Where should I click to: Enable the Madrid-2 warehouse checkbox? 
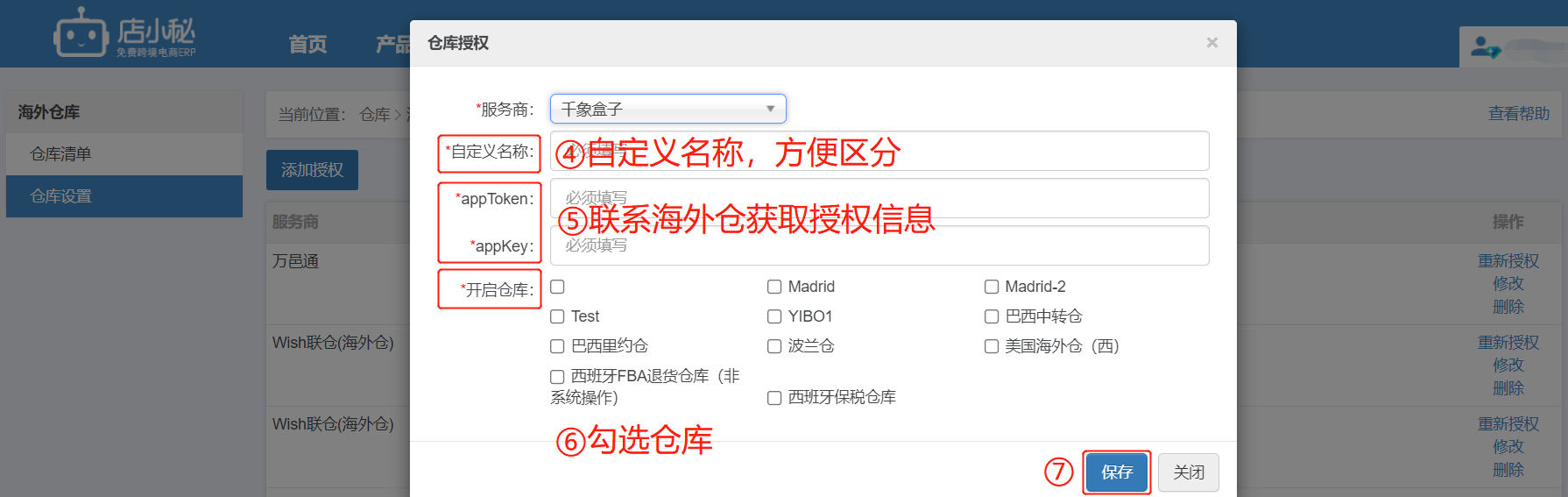click(x=992, y=287)
